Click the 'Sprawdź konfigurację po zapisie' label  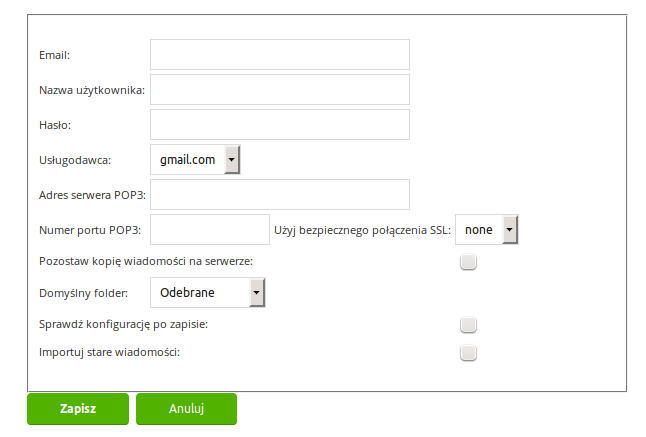[123, 325]
